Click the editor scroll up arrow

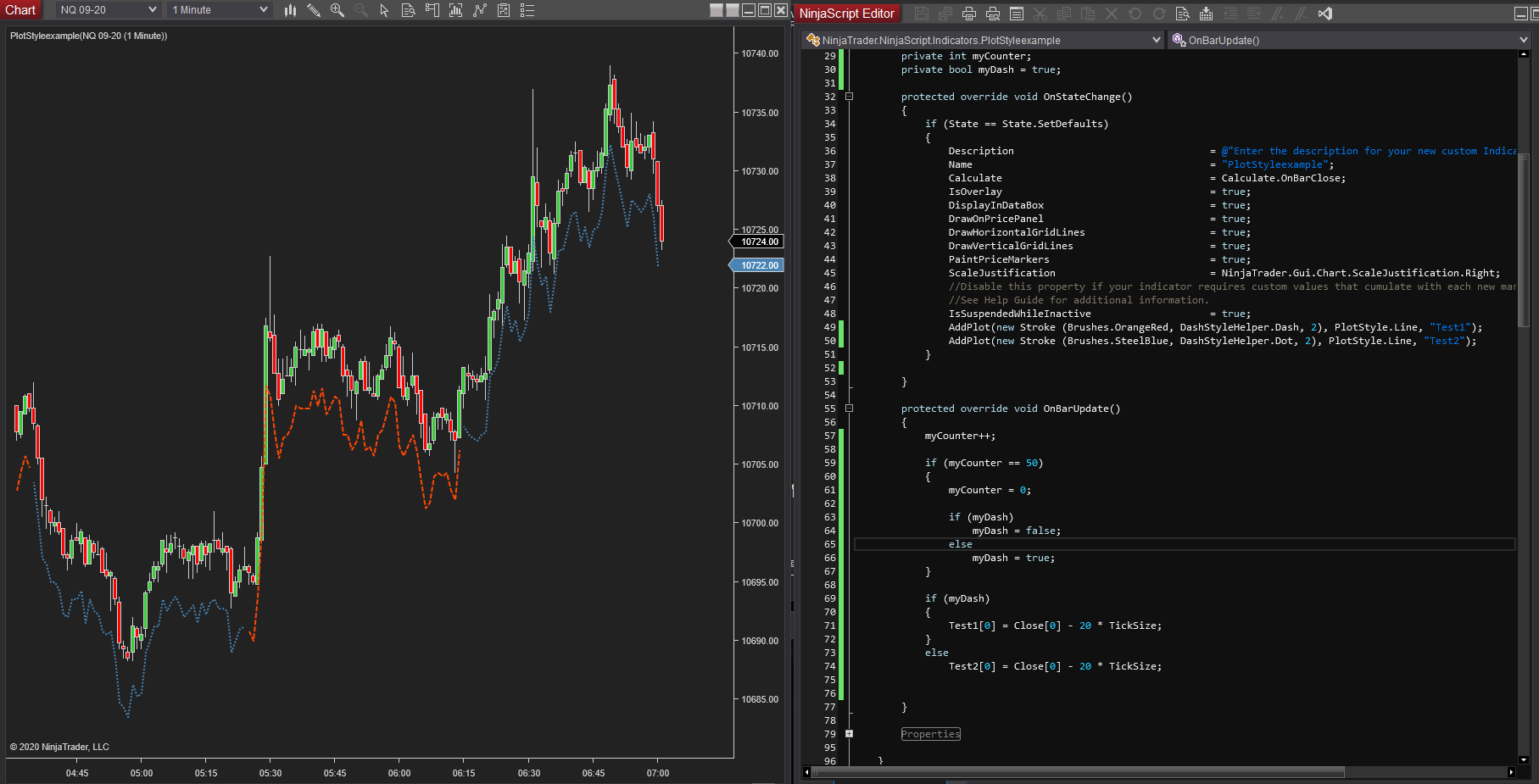1524,54
